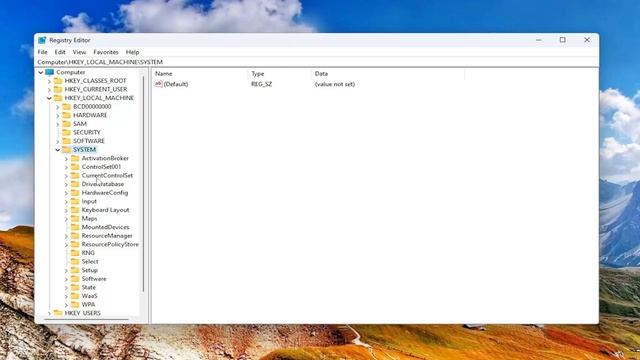This screenshot has width=640, height=360.
Task: Click the Maps folder icon
Action: [75, 218]
